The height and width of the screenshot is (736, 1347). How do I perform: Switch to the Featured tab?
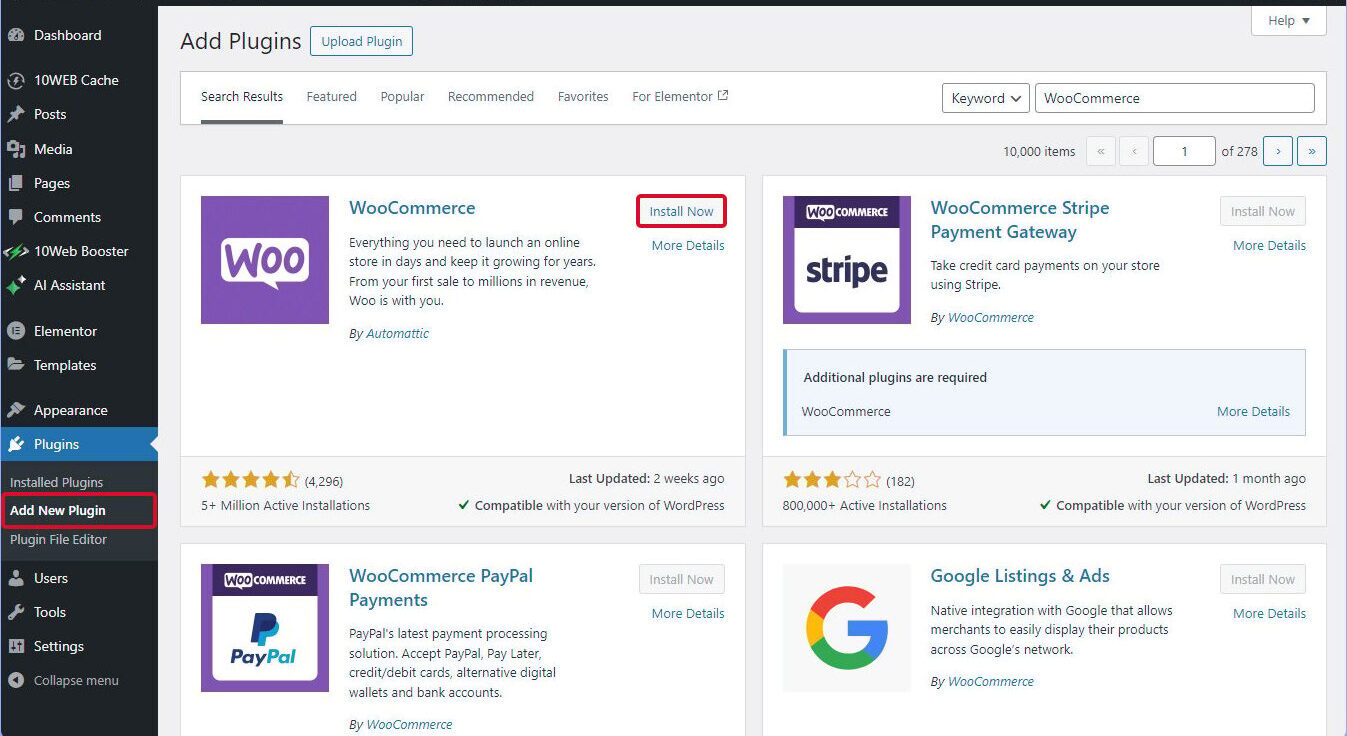(331, 97)
